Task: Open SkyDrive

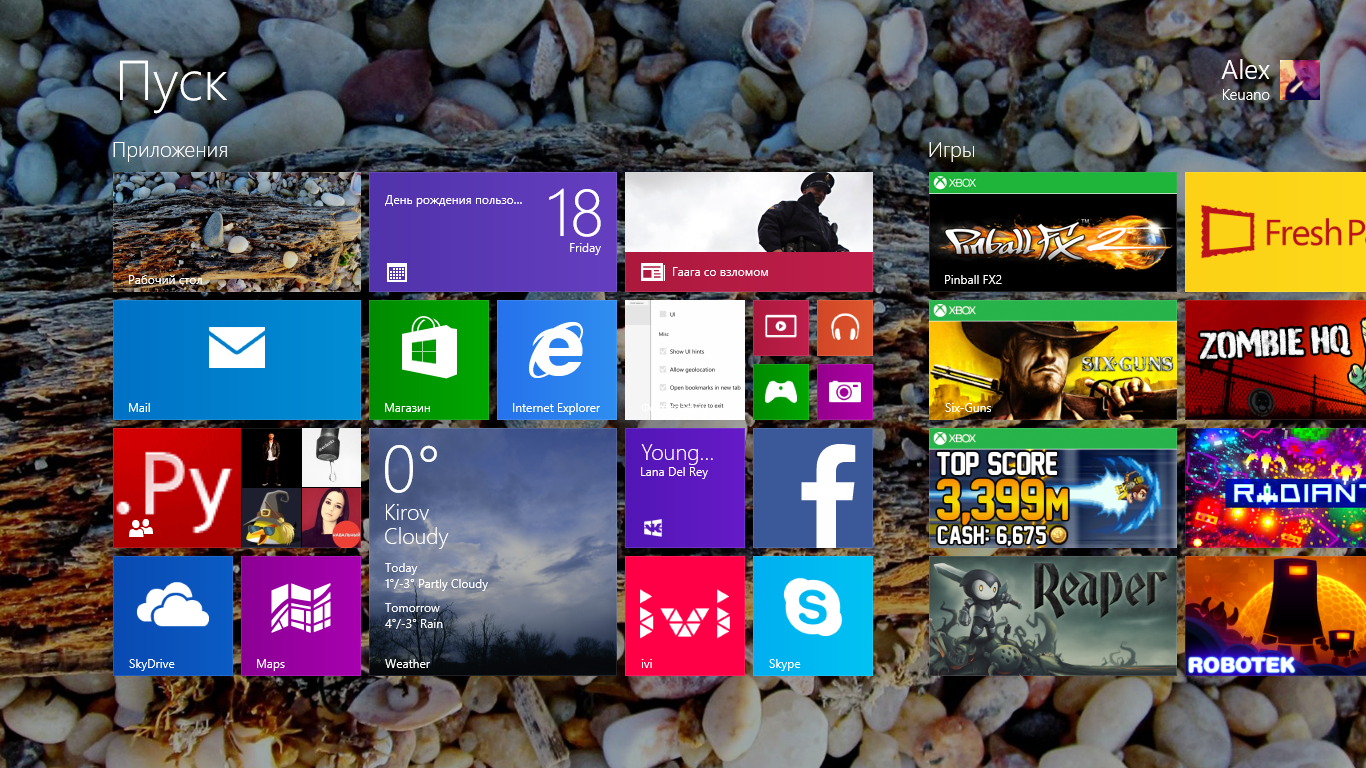Action: (173, 615)
